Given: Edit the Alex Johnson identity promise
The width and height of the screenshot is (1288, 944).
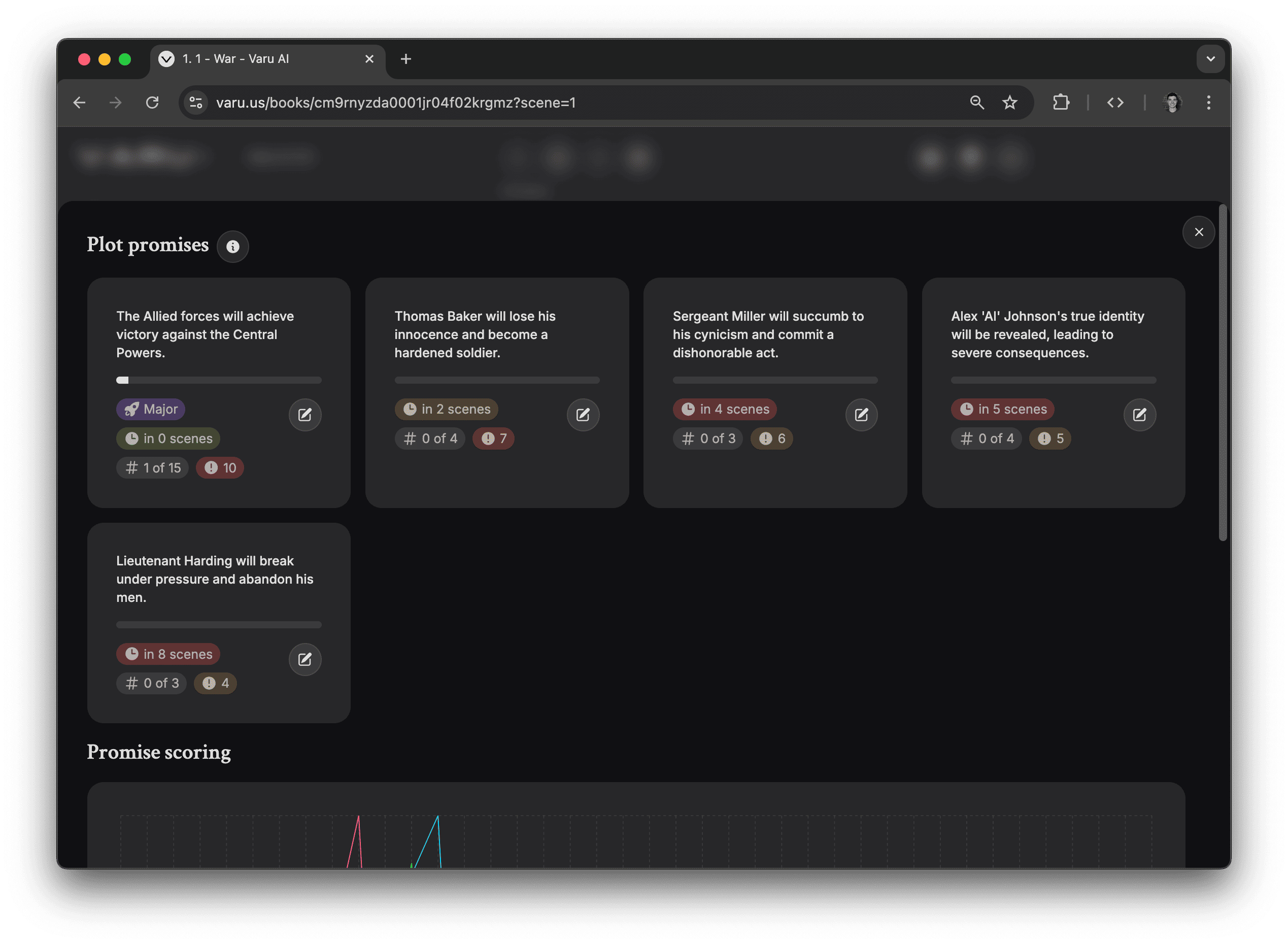Looking at the screenshot, I should (1140, 415).
